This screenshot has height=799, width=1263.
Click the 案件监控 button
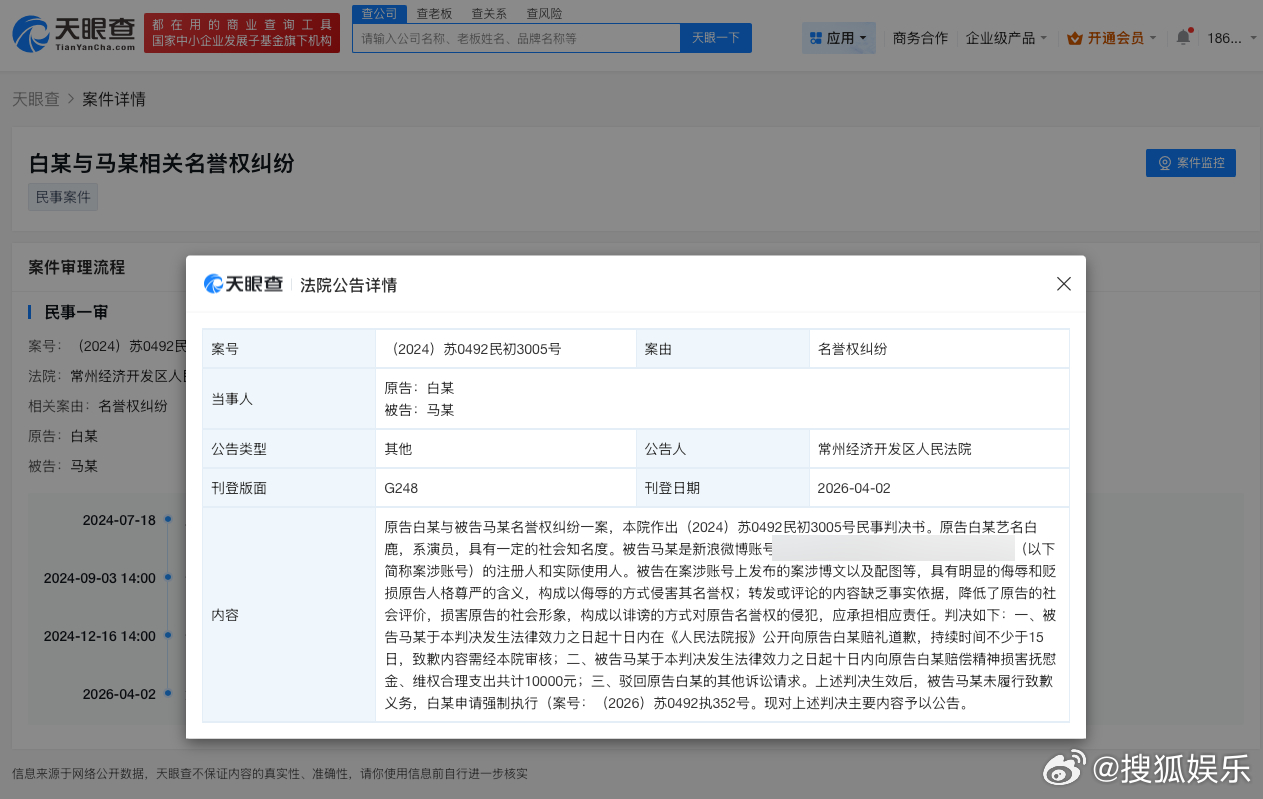pos(1190,163)
